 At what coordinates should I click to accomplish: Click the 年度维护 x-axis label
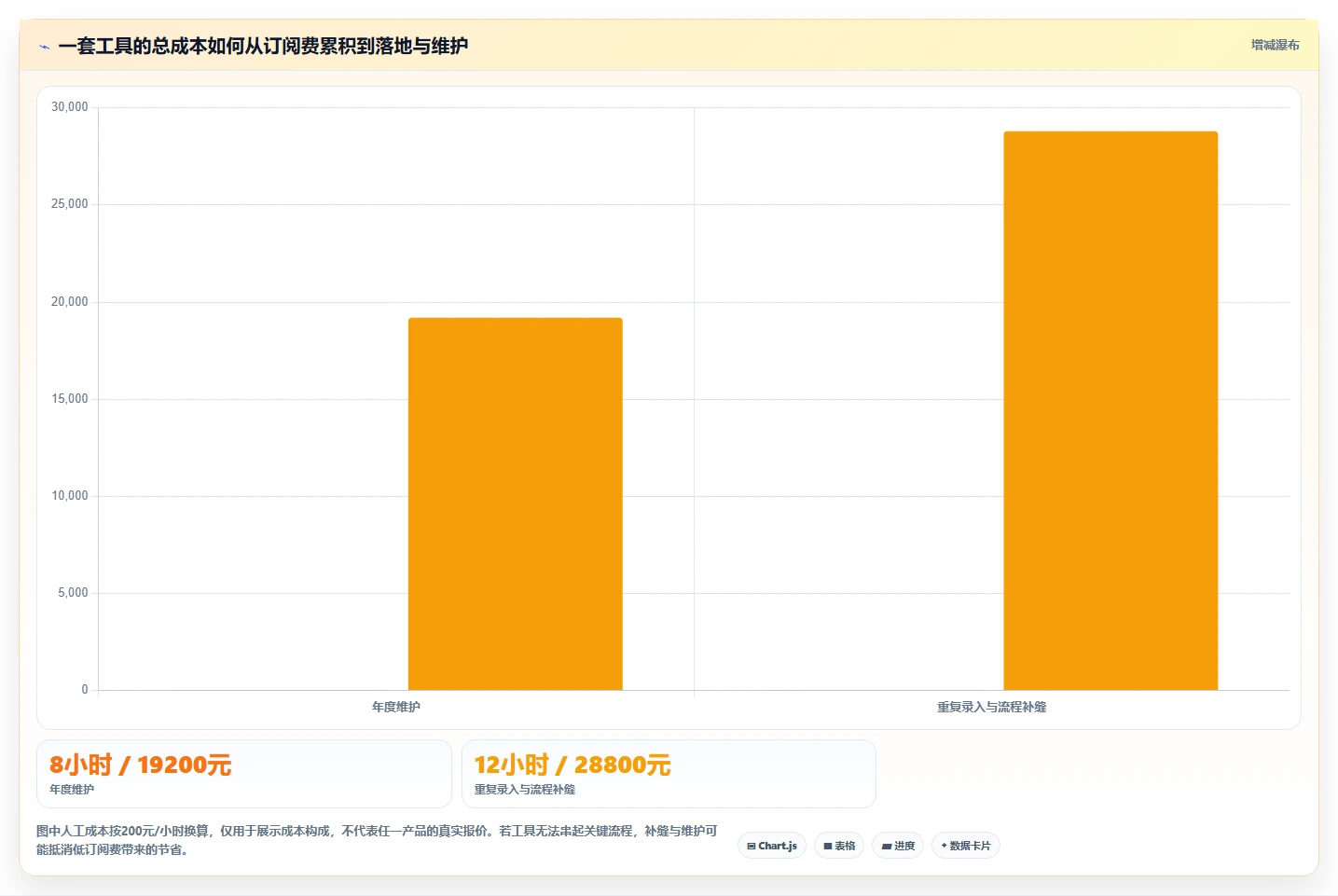396,707
